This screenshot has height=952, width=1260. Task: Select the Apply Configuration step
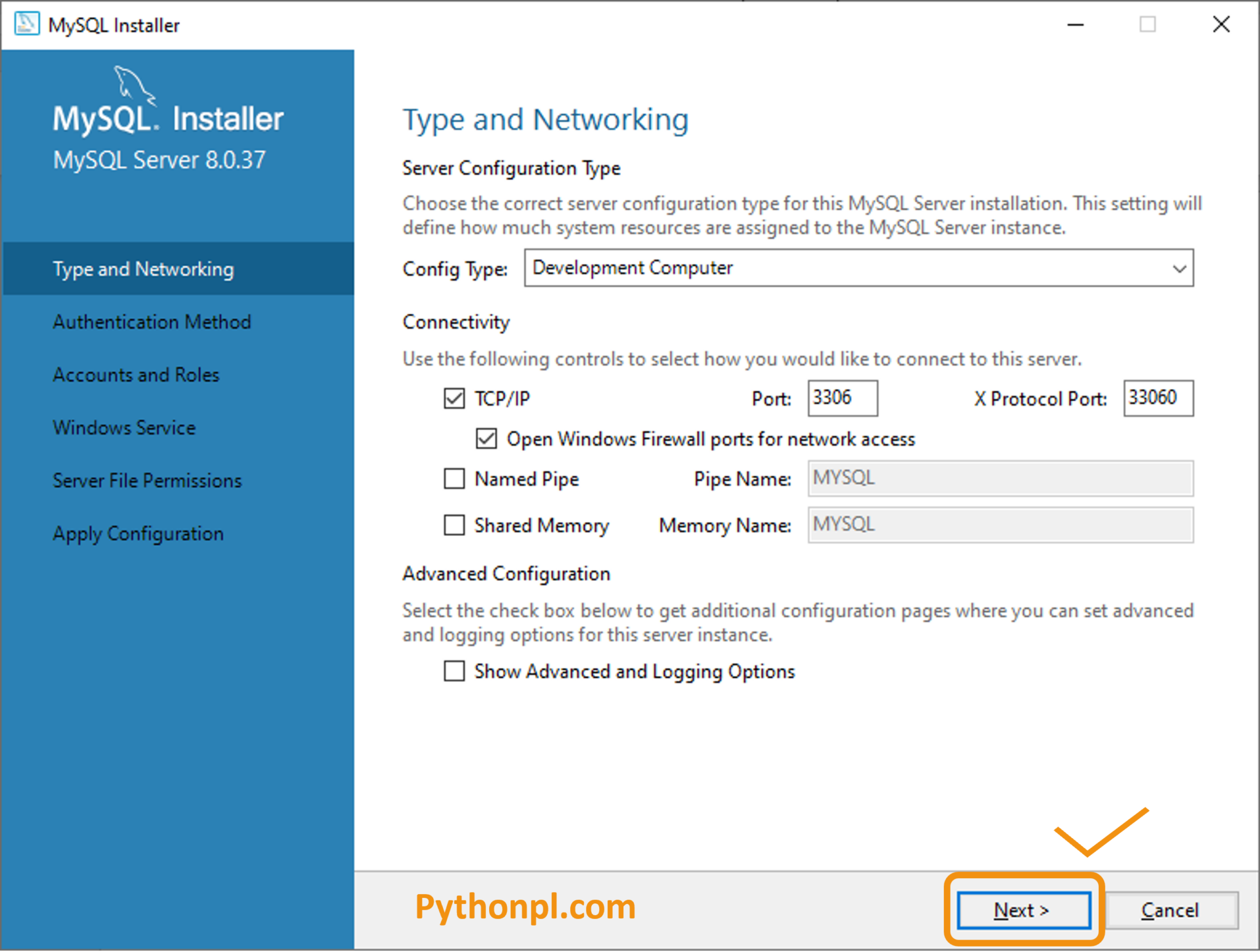[138, 533]
